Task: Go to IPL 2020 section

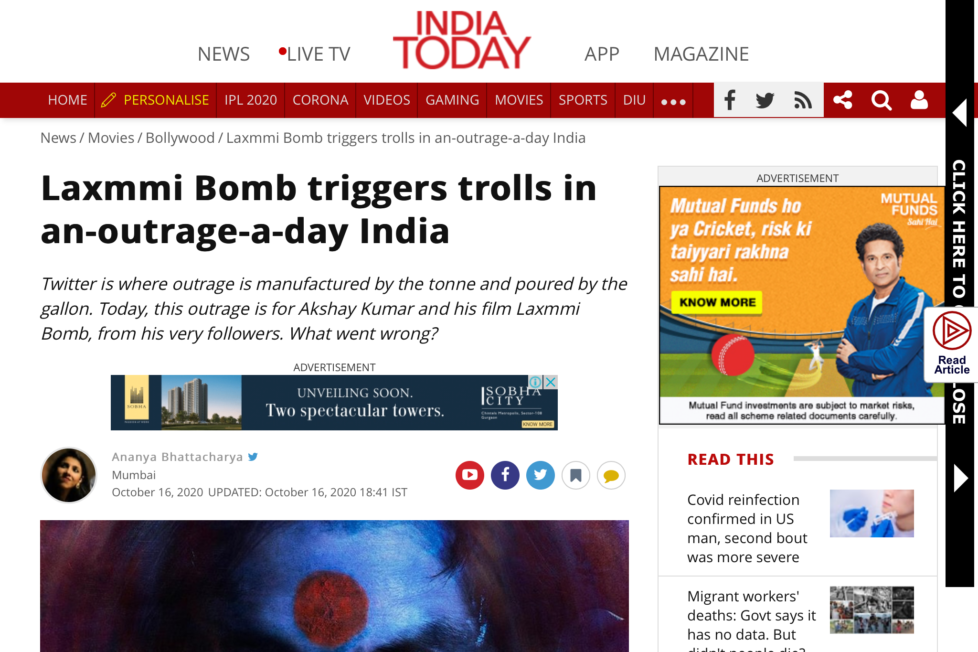Action: (x=251, y=100)
